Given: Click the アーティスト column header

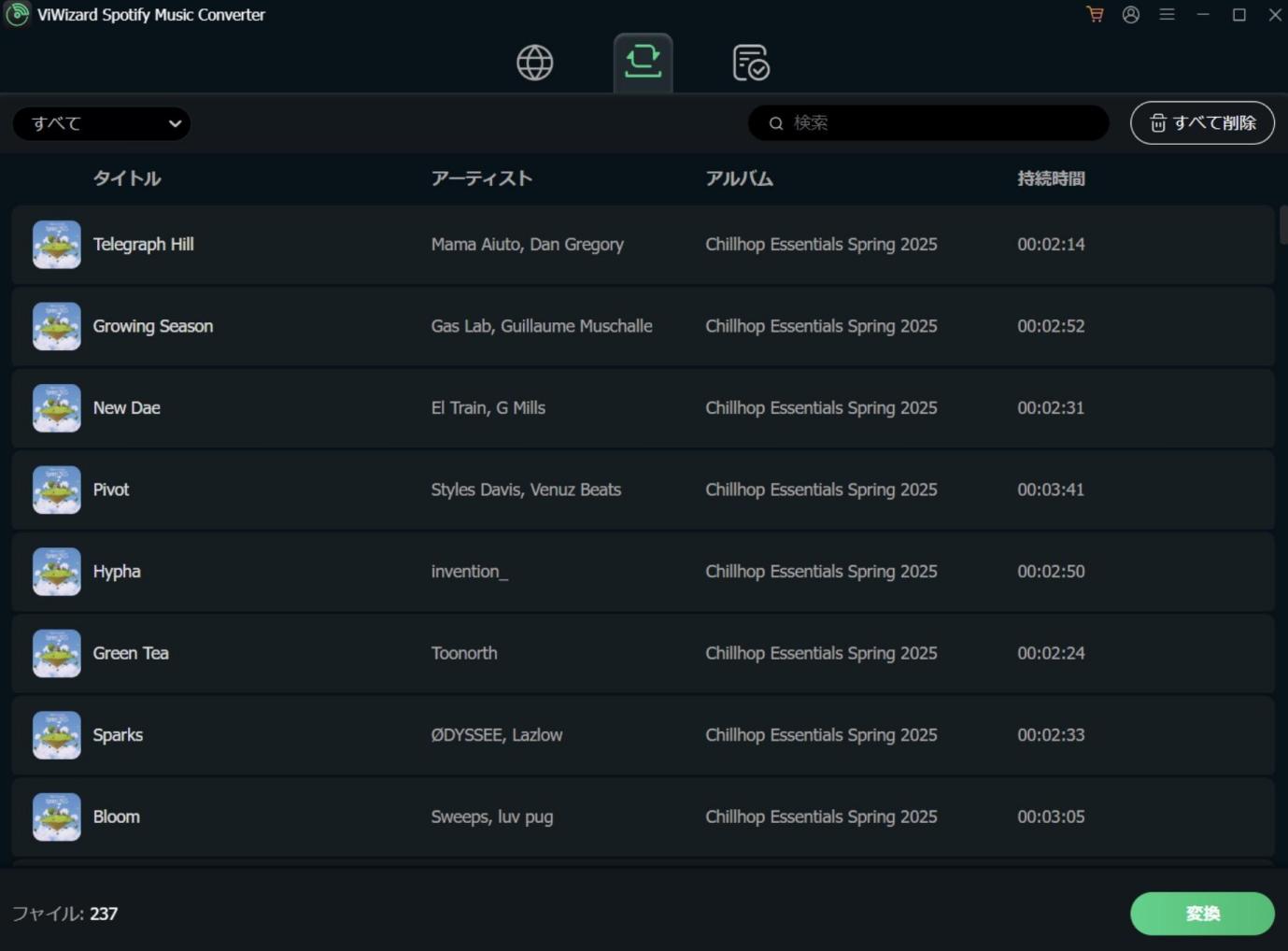Looking at the screenshot, I should (481, 178).
